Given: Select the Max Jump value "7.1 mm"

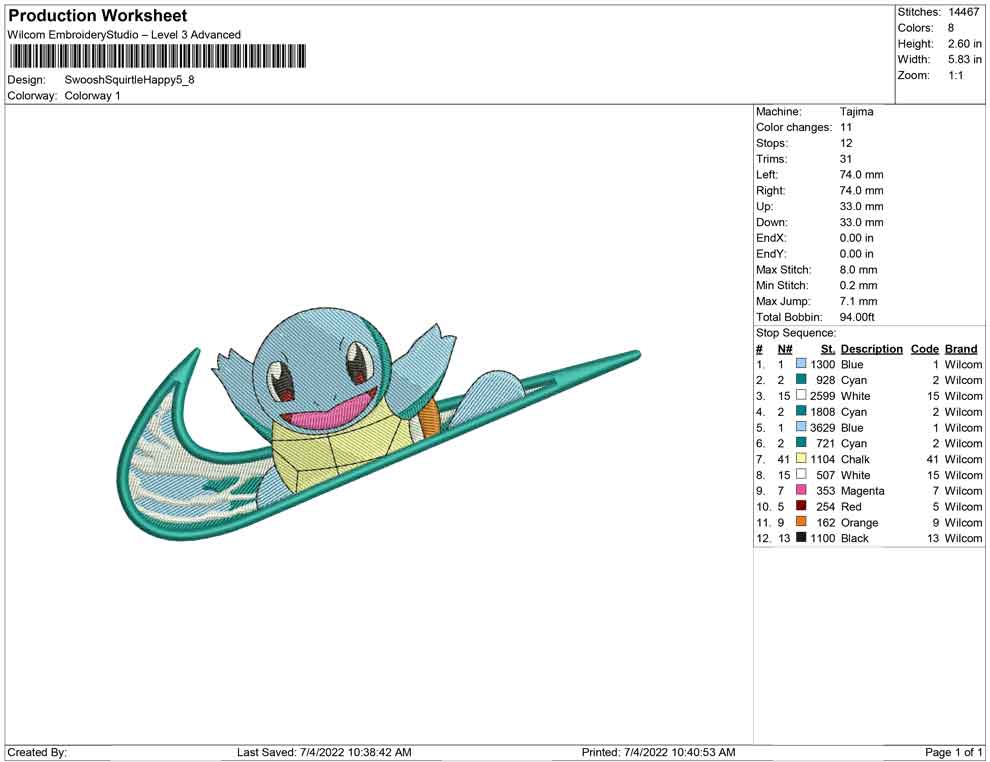Looking at the screenshot, I should (x=859, y=301).
